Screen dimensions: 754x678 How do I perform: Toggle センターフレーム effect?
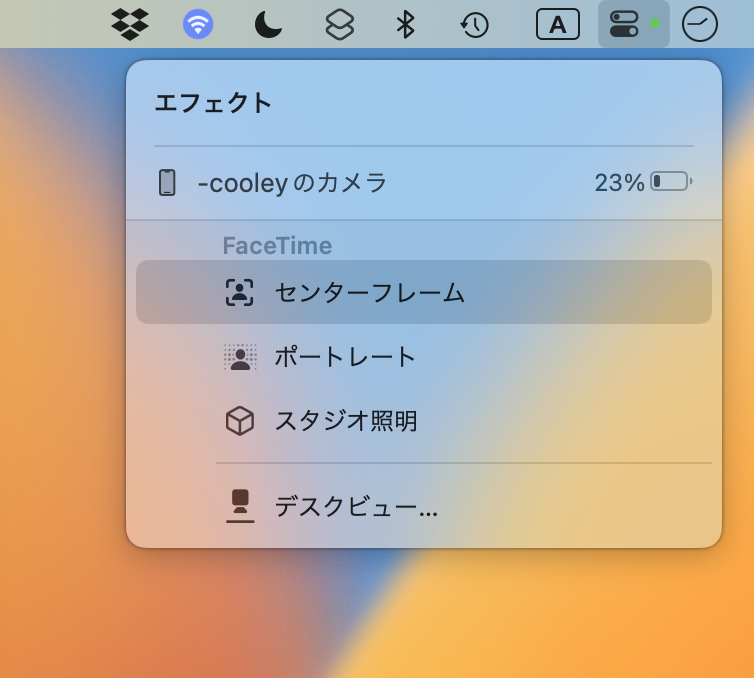pyautogui.click(x=424, y=292)
